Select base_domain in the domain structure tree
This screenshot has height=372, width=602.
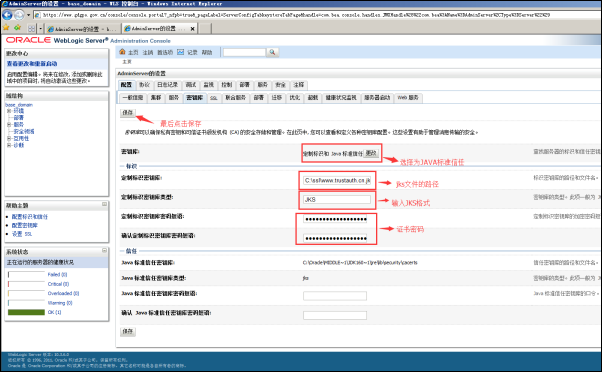click(19, 105)
